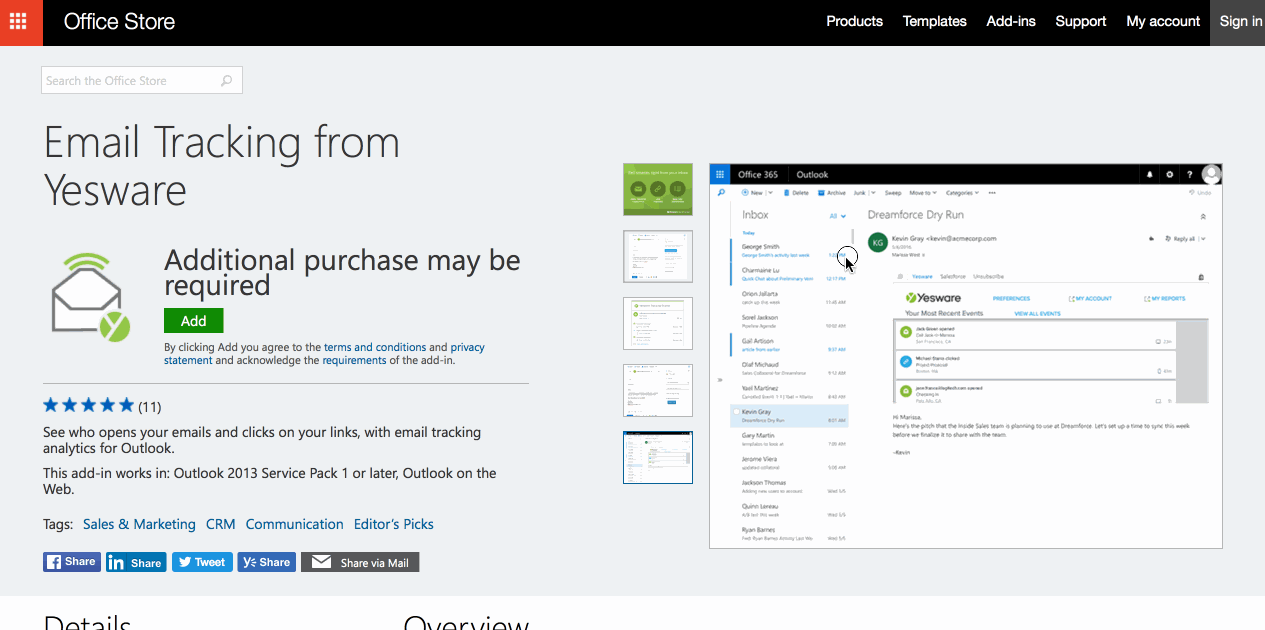1265x630 pixels.
Task: Share the add-in on Facebook
Action: [71, 562]
